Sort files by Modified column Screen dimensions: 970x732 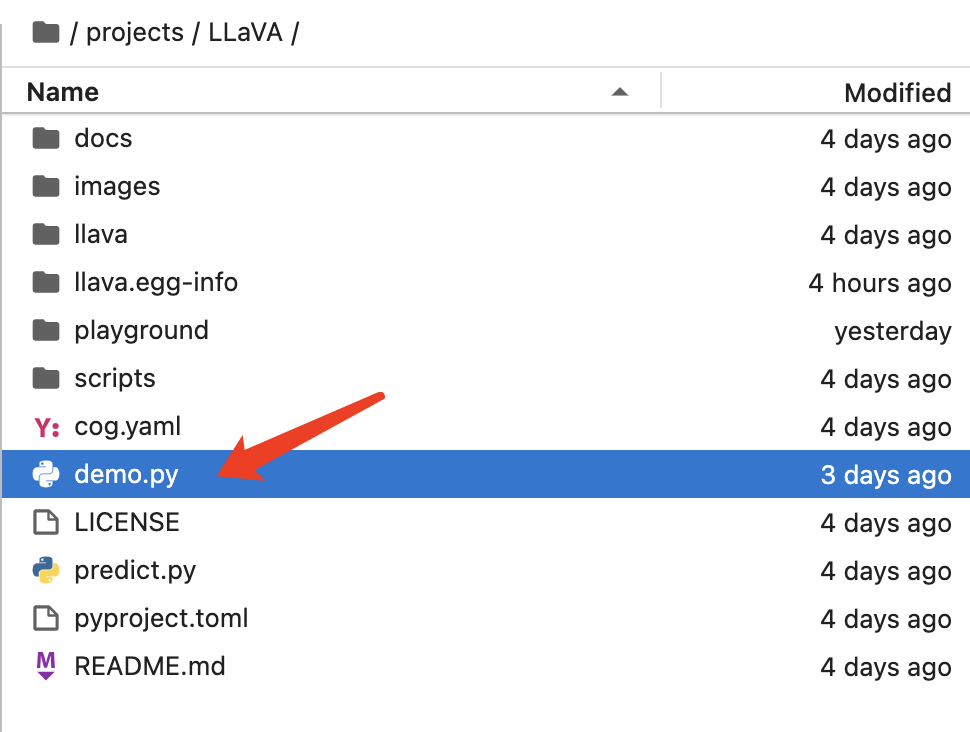point(897,93)
